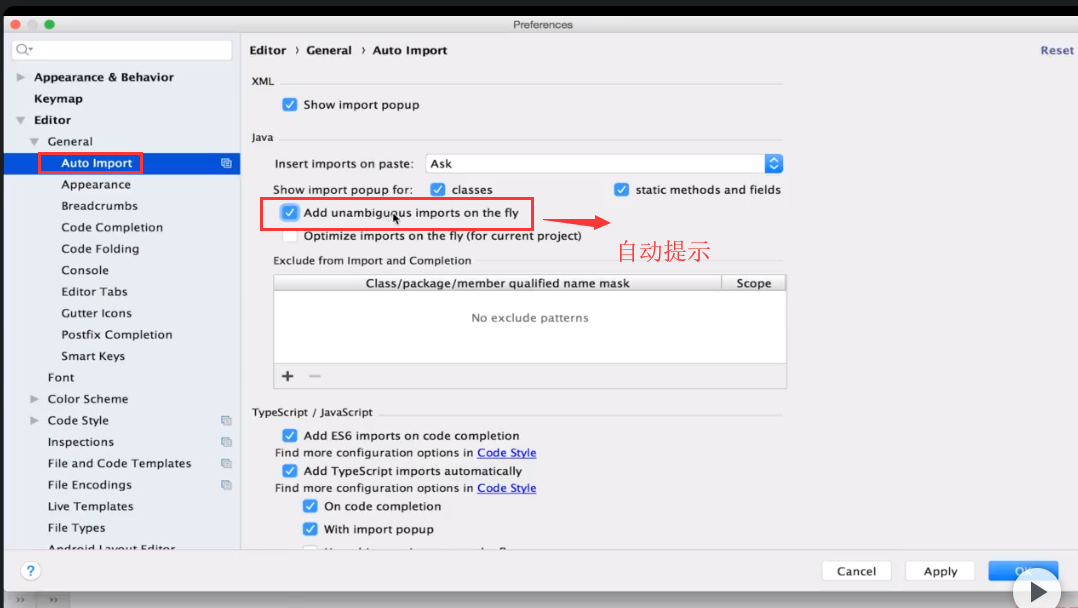Click the preferences search field
The height and width of the screenshot is (608, 1078).
[122, 50]
